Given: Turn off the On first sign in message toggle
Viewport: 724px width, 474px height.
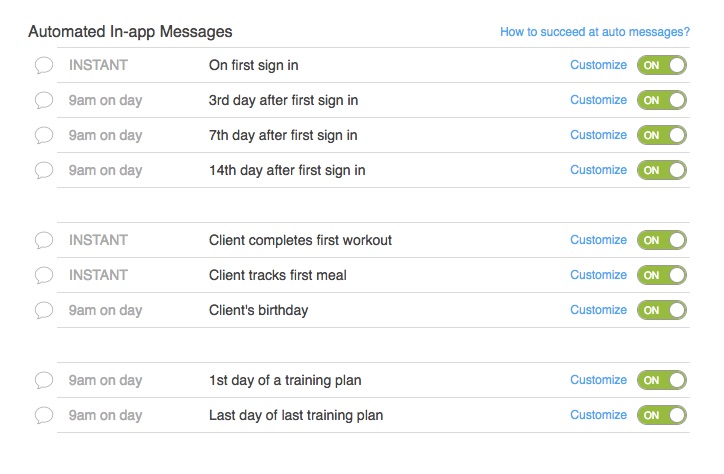Looking at the screenshot, I should coord(662,65).
